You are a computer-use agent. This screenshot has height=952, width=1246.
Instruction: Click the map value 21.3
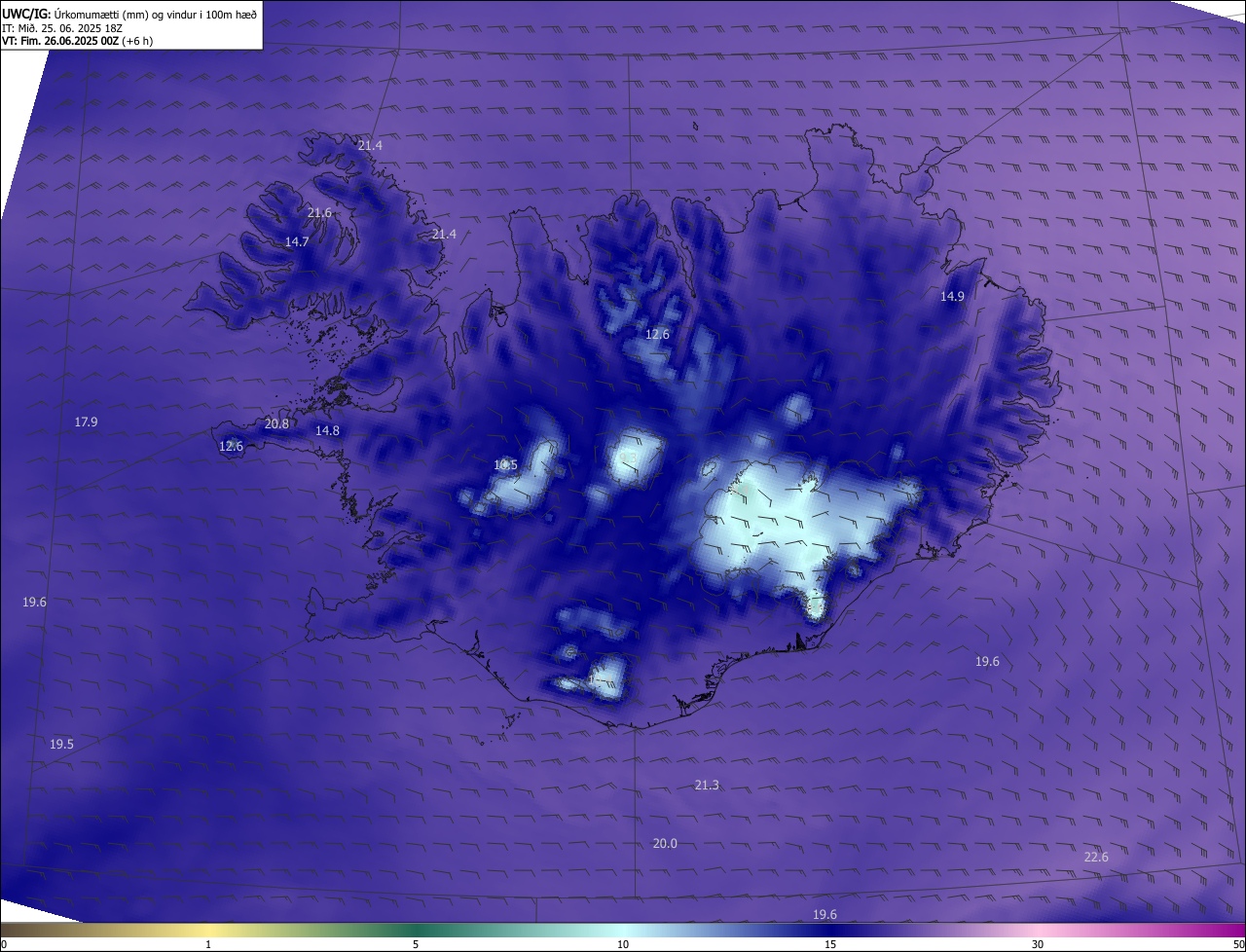tap(707, 785)
